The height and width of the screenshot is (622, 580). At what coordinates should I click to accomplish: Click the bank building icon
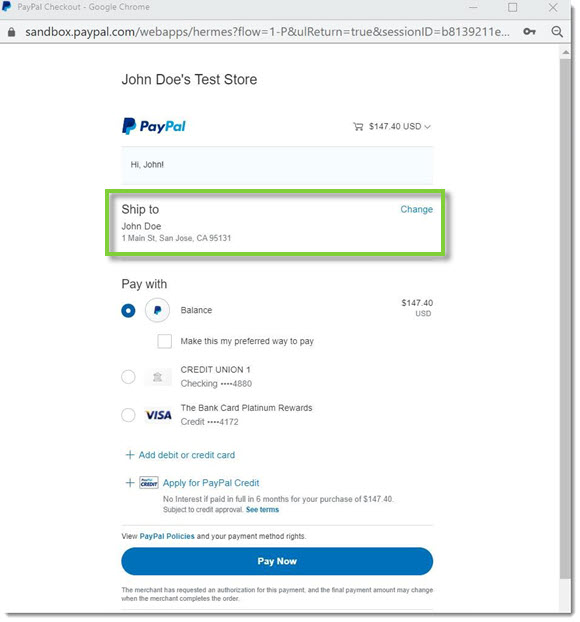tap(157, 377)
